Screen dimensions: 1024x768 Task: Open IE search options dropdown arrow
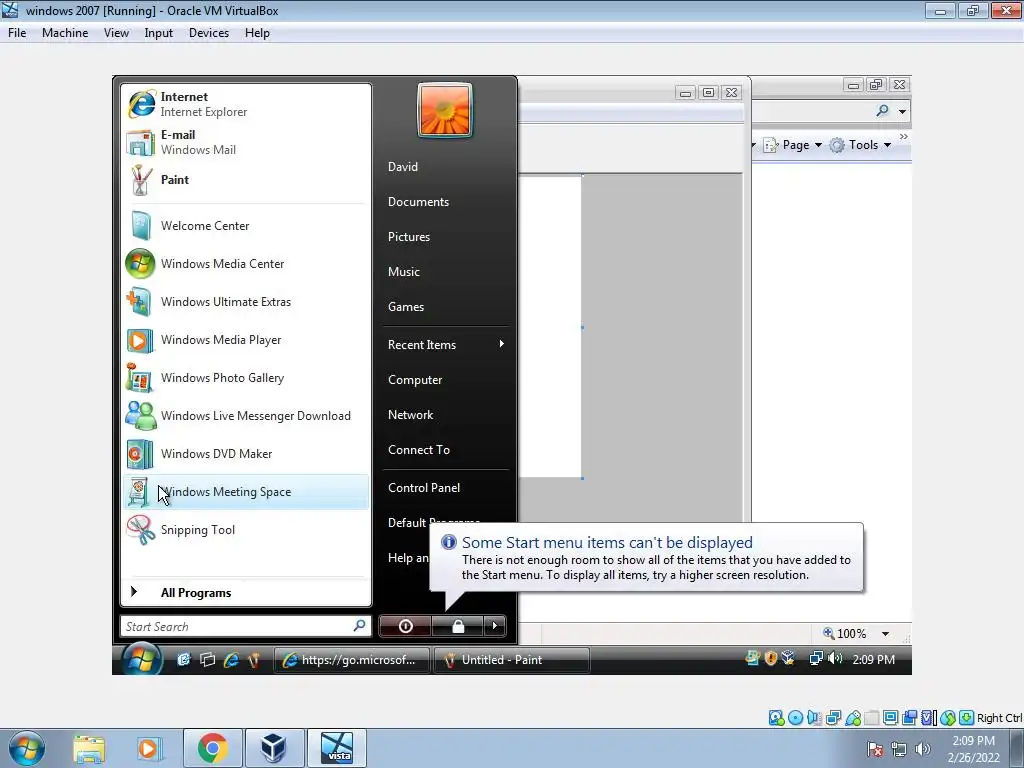[x=902, y=111]
